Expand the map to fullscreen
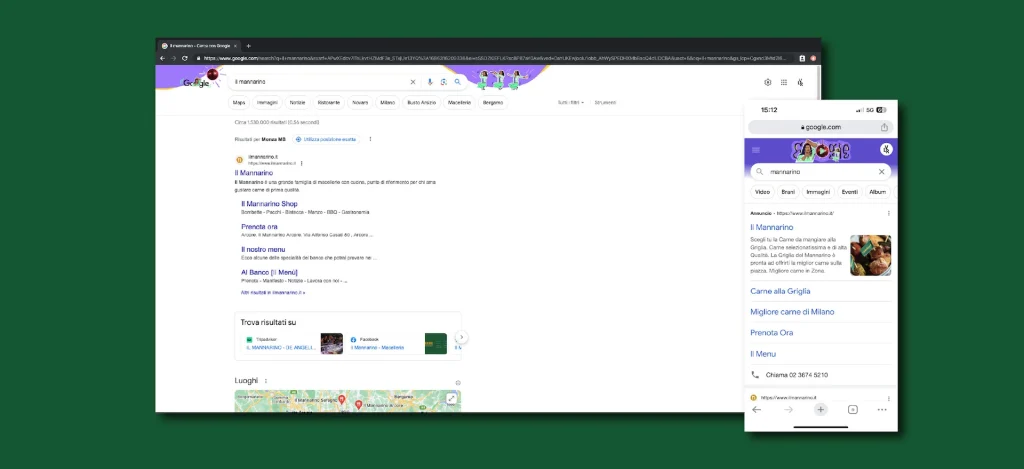Viewport: 1024px width, 469px height. click(452, 398)
